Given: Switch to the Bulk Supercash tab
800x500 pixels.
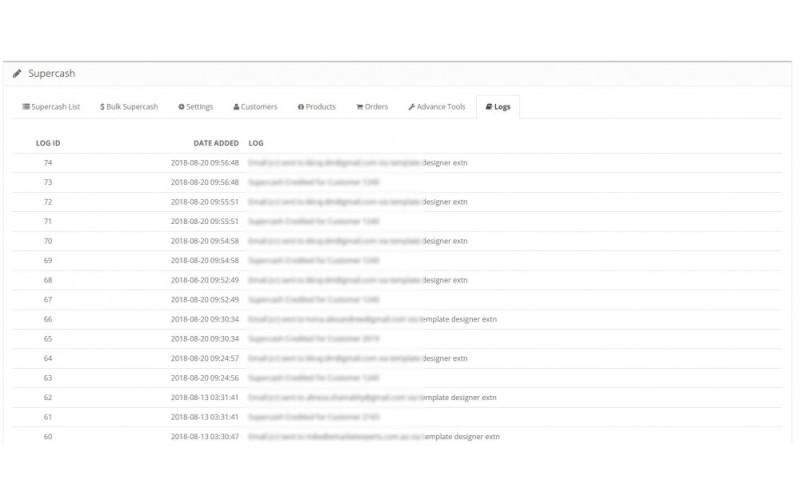Looking at the screenshot, I should pyautogui.click(x=129, y=107).
